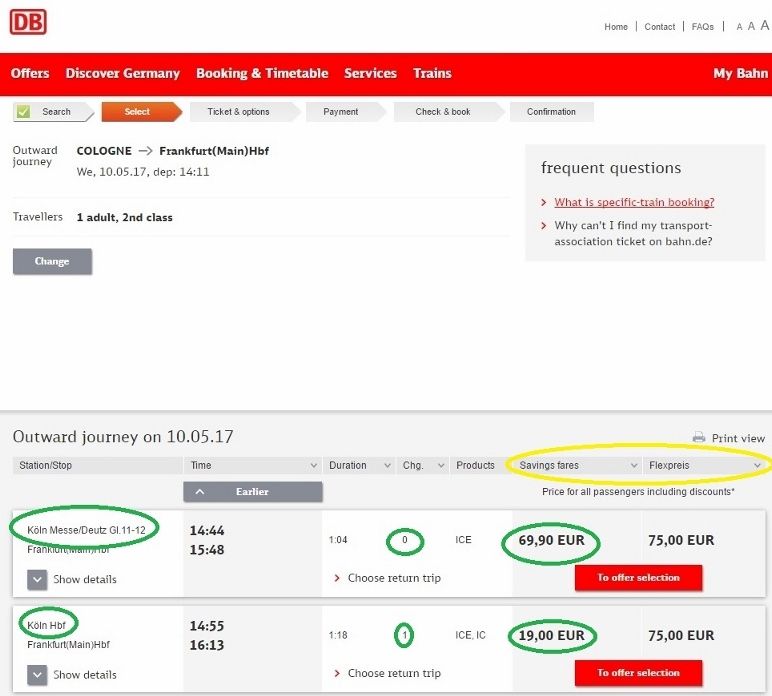Image resolution: width=772 pixels, height=696 pixels.
Task: Click the Check & book step
Action: [449, 112]
